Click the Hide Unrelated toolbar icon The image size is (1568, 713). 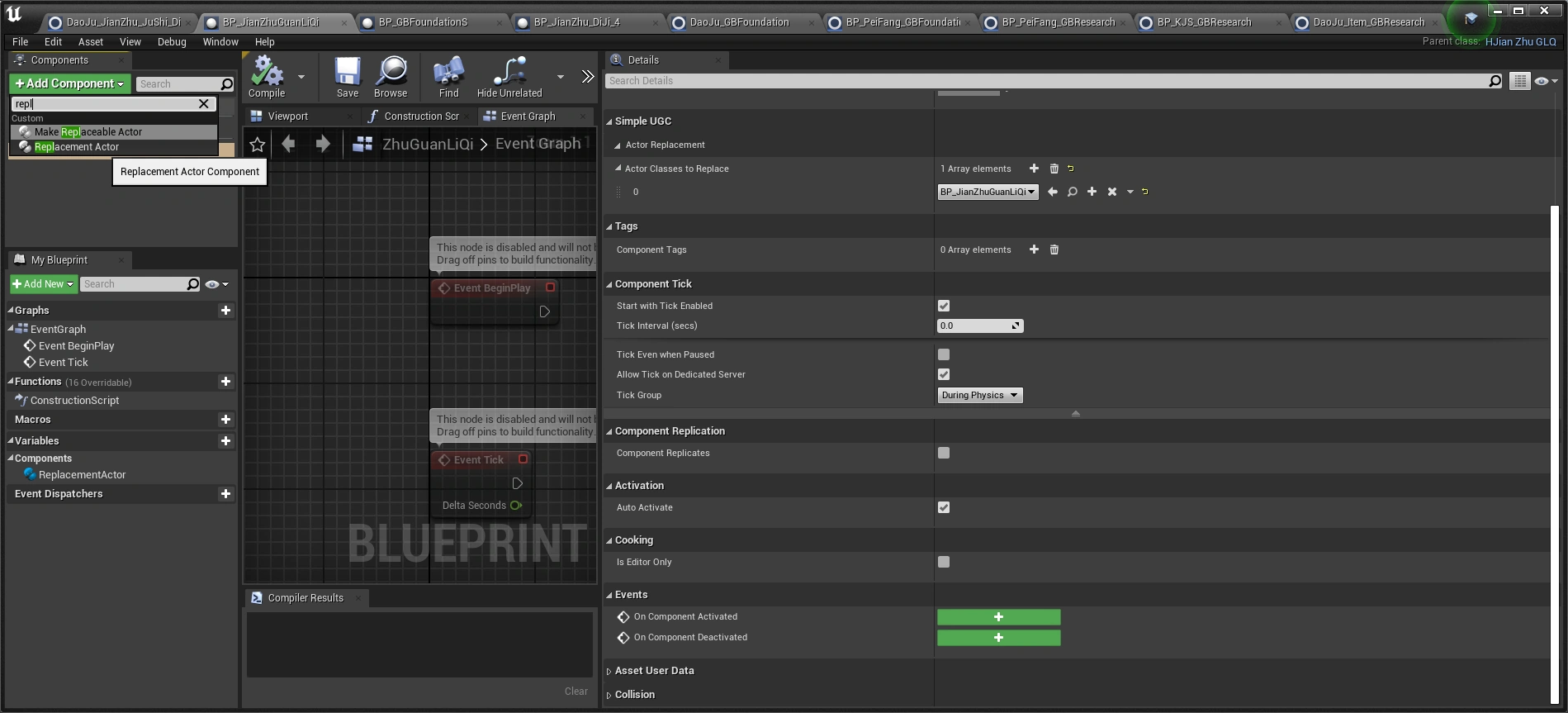(x=509, y=73)
